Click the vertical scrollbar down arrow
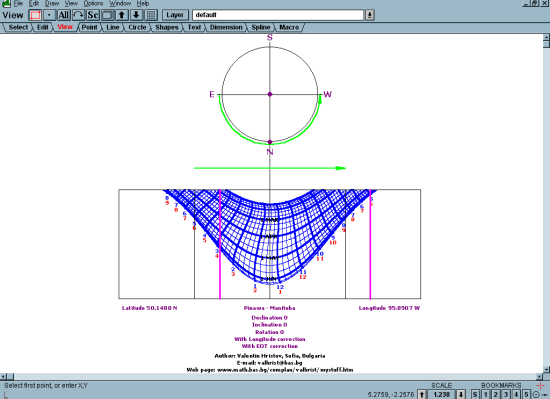 [546, 369]
